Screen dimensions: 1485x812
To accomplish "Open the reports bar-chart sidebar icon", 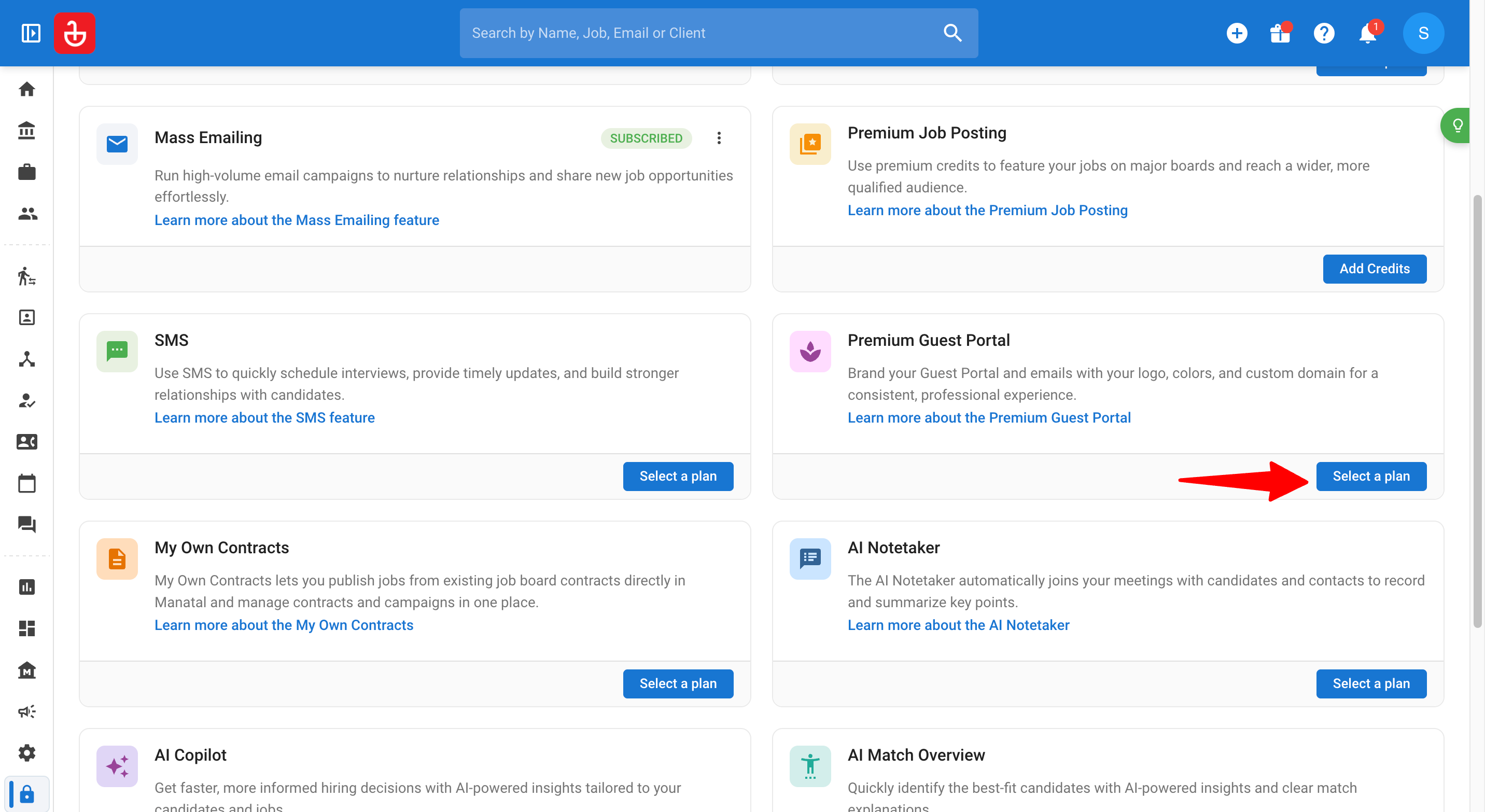I will point(26,586).
